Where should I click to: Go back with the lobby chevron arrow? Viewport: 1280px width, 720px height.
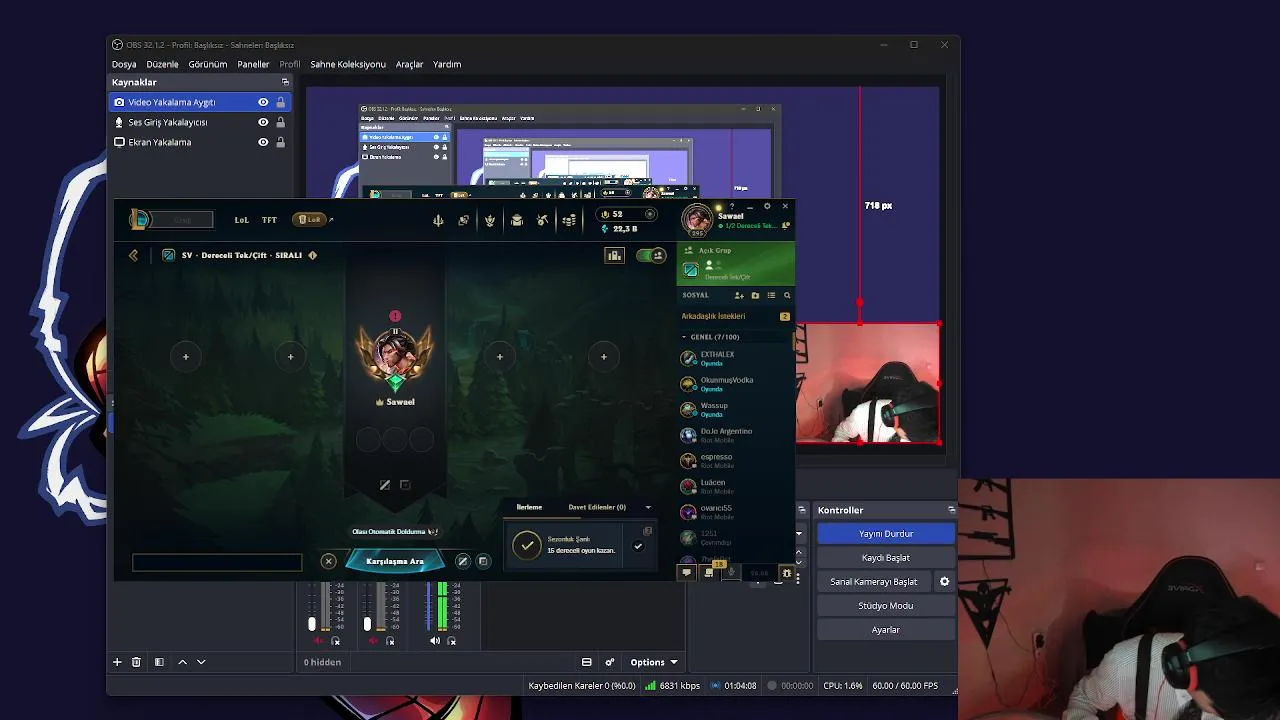tap(133, 256)
